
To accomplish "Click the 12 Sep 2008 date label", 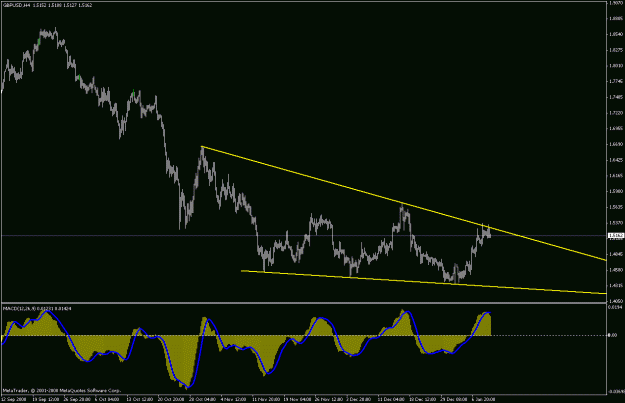I will tap(13, 399).
